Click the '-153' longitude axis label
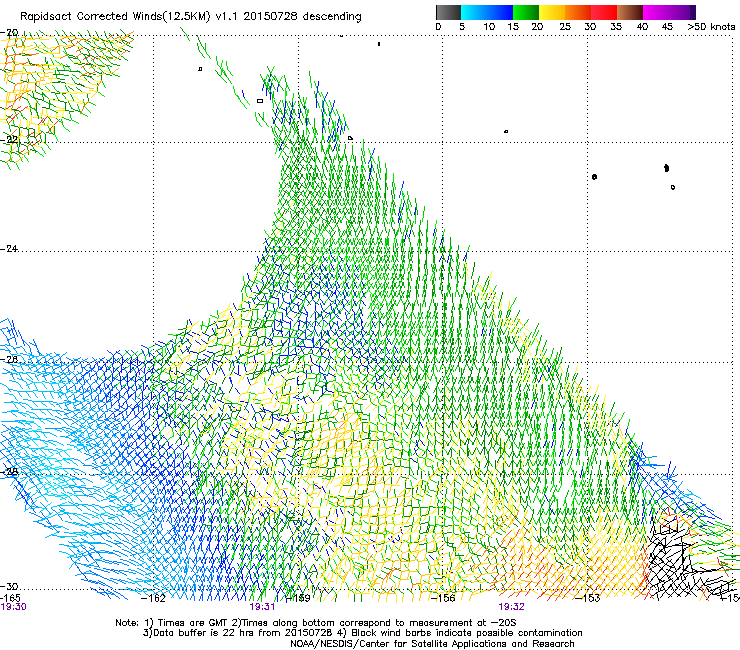 click(x=587, y=598)
